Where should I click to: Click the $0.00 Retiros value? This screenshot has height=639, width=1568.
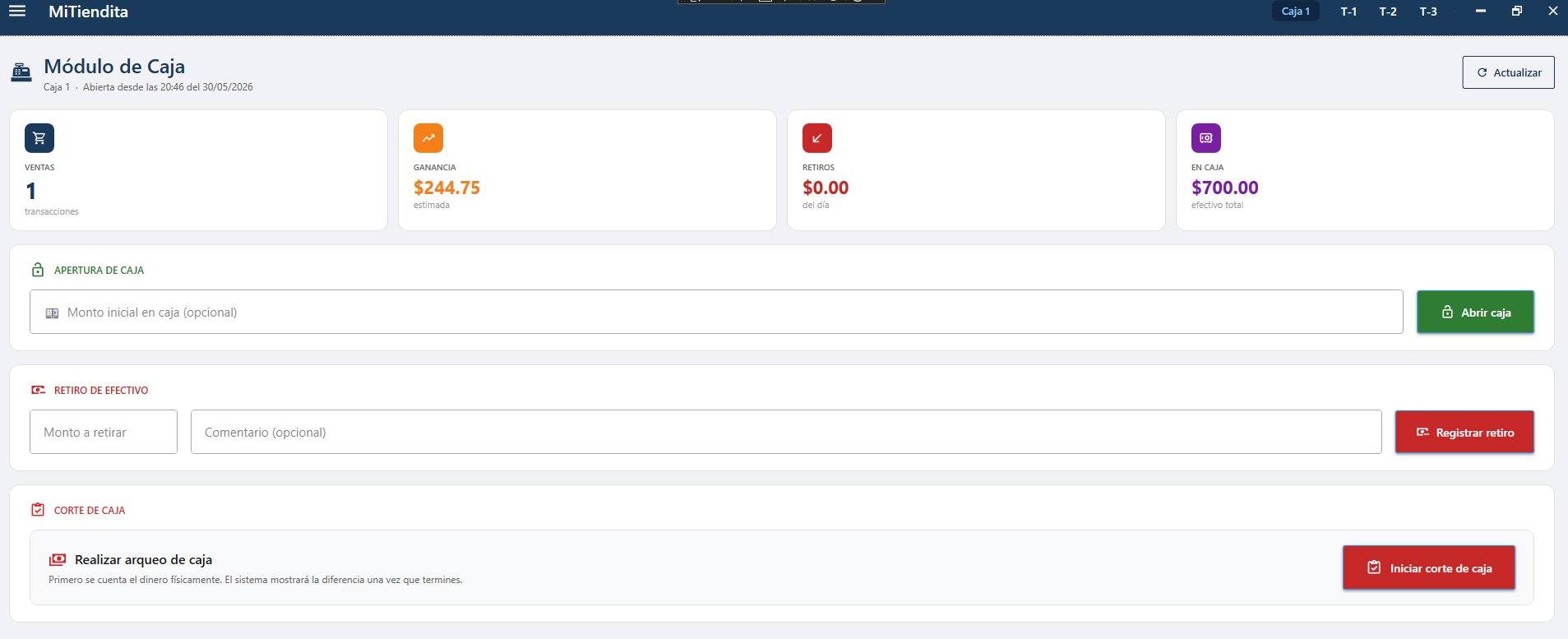pyautogui.click(x=826, y=188)
